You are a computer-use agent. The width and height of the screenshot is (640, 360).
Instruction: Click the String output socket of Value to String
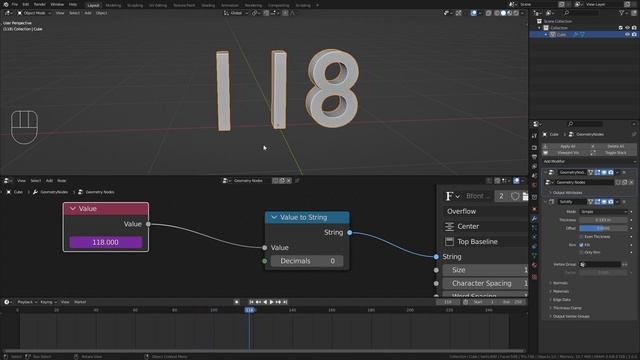click(x=350, y=232)
